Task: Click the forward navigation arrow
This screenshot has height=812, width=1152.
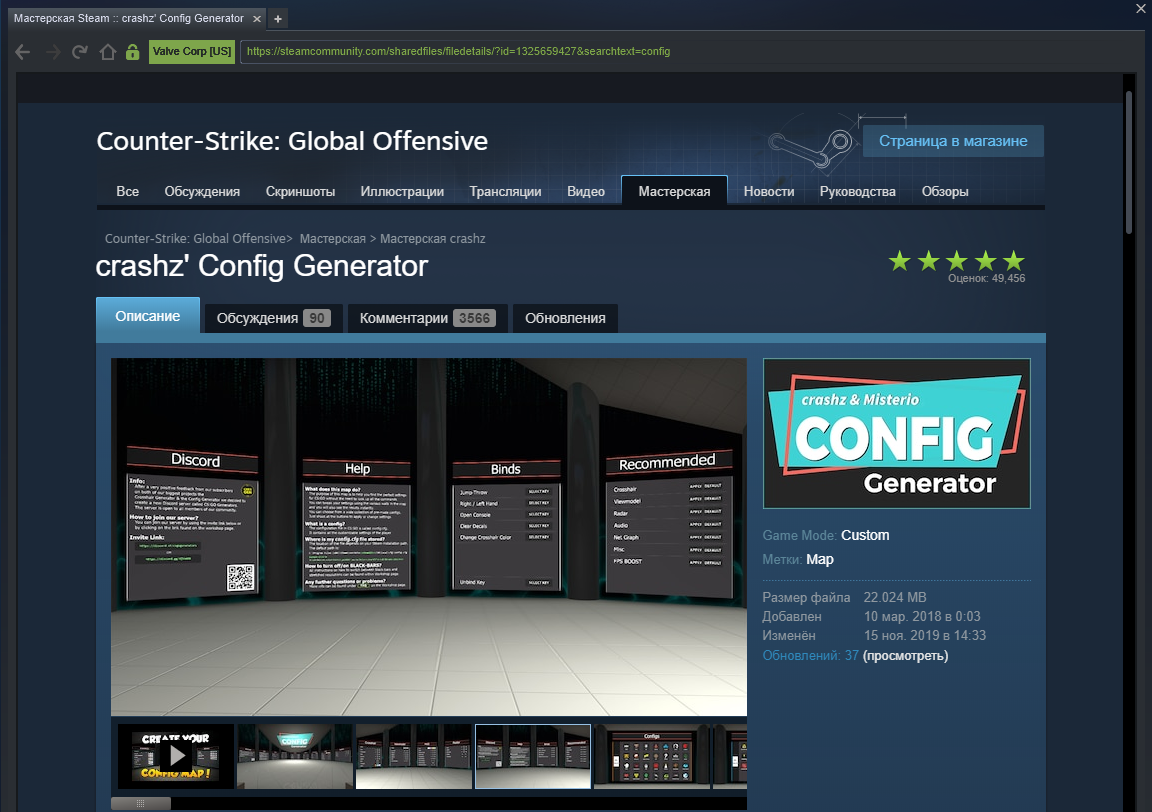Action: pyautogui.click(x=53, y=51)
